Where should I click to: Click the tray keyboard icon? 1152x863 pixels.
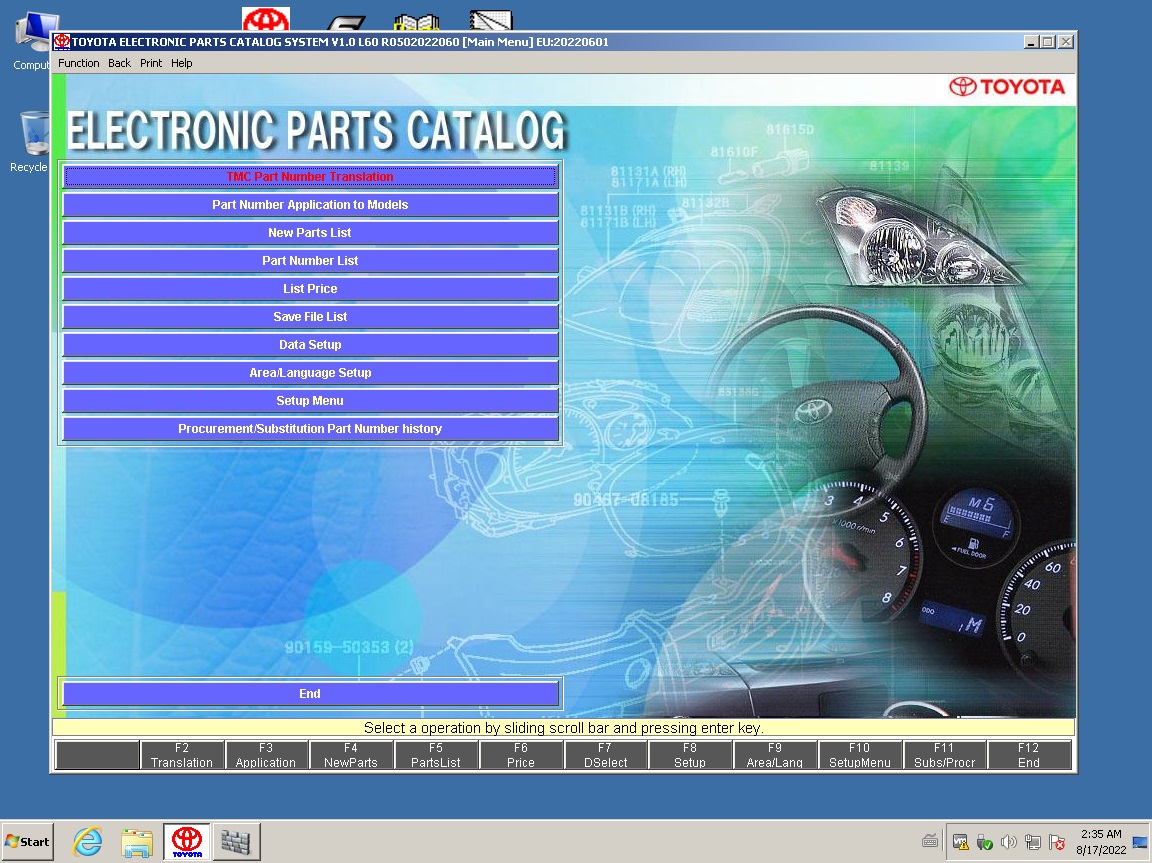coord(930,842)
